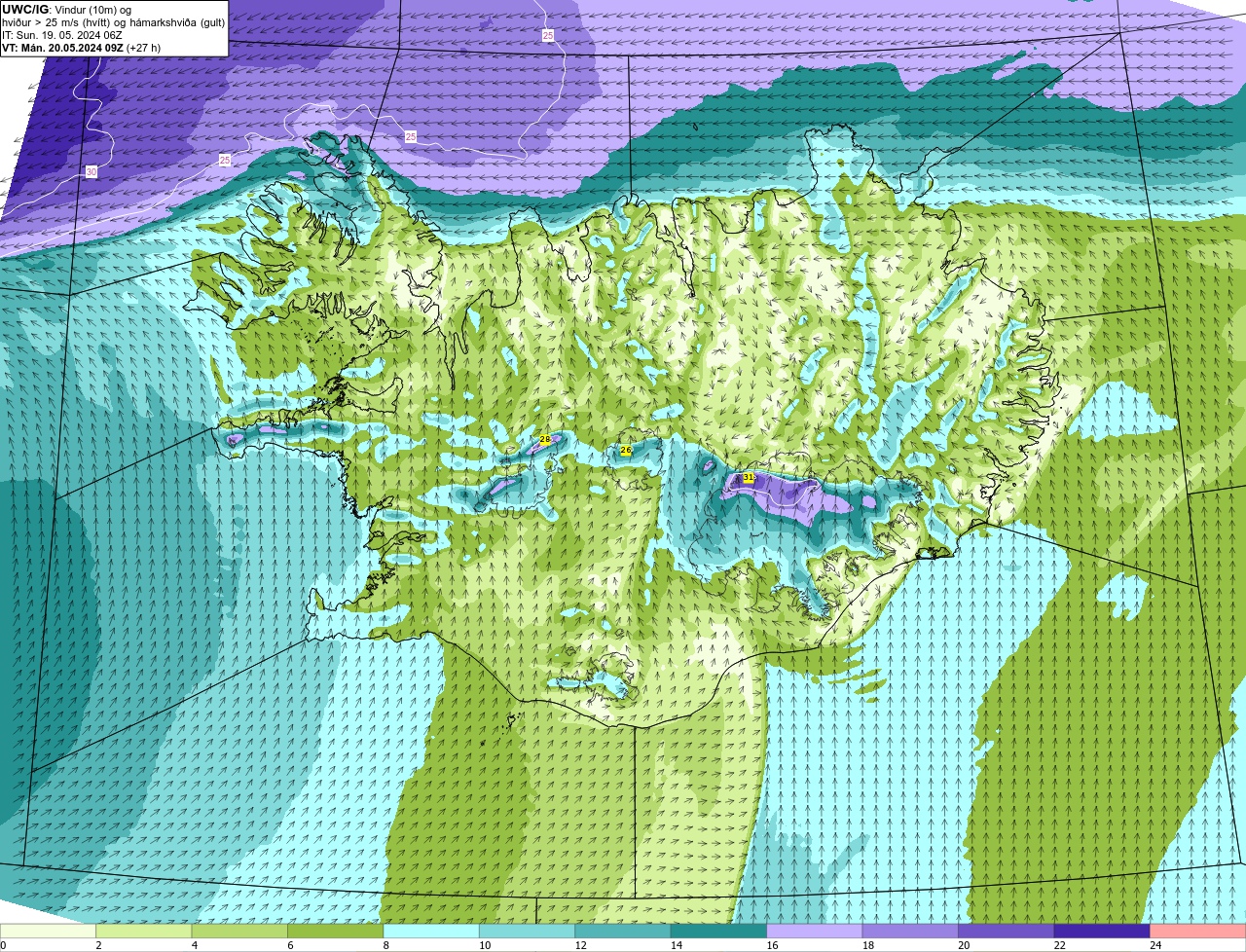Click the yellow gust label 26
The image size is (1246, 952).
click(626, 451)
